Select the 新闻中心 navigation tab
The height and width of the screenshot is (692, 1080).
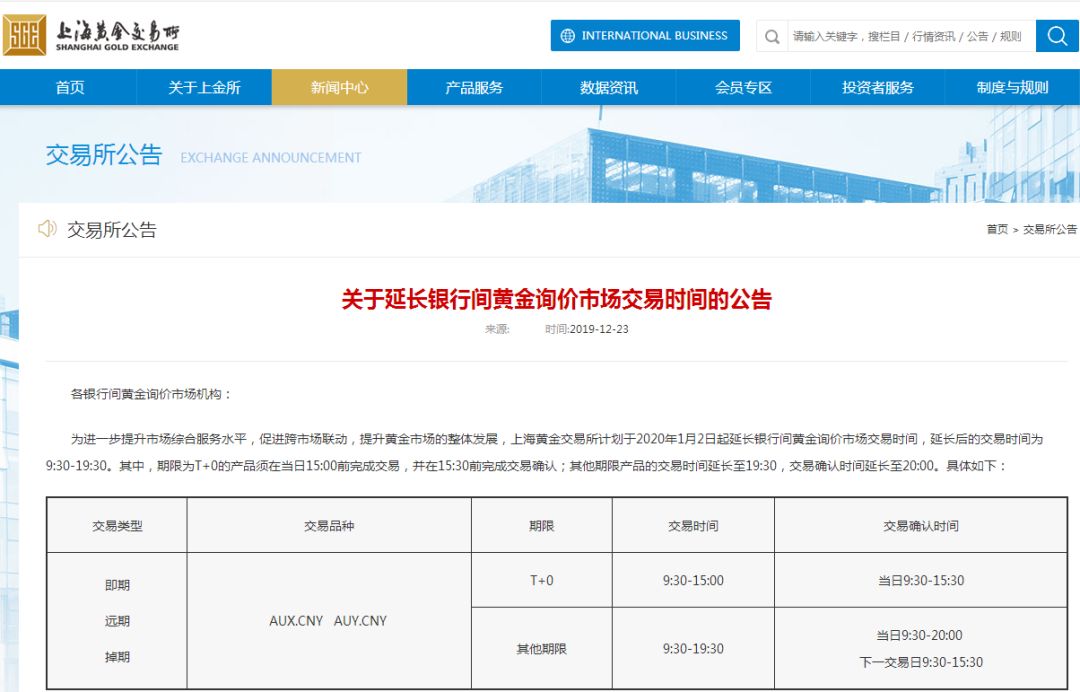point(339,88)
